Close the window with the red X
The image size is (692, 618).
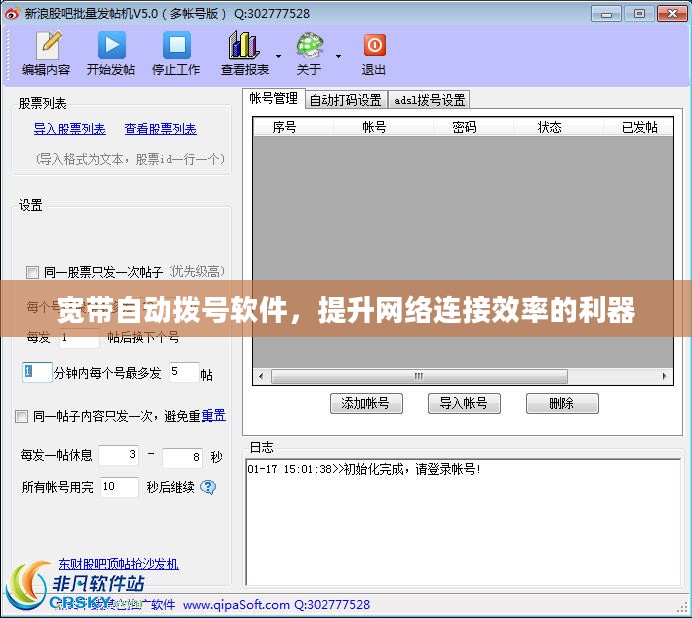pyautogui.click(x=672, y=14)
